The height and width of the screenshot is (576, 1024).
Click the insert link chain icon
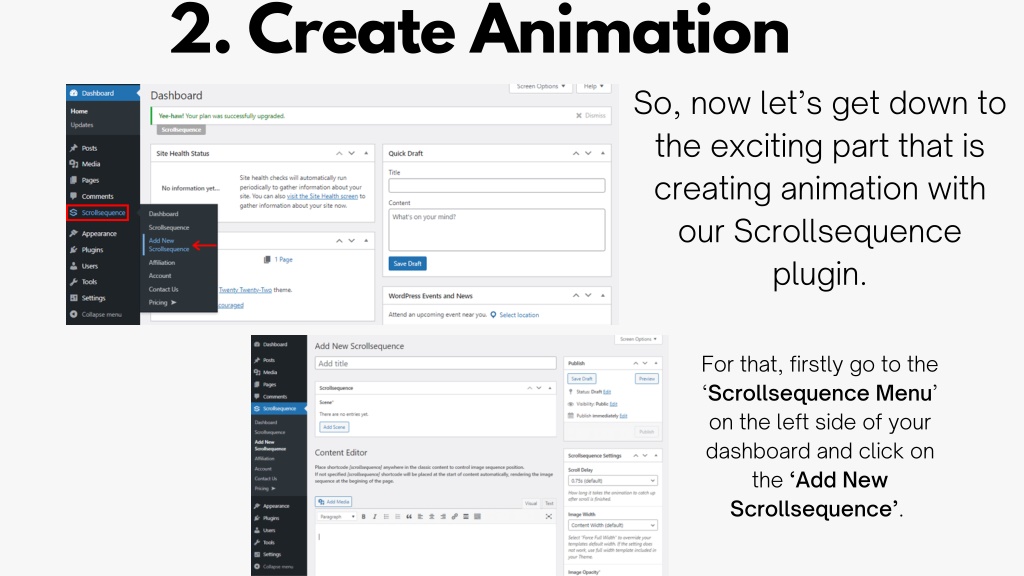tap(455, 517)
